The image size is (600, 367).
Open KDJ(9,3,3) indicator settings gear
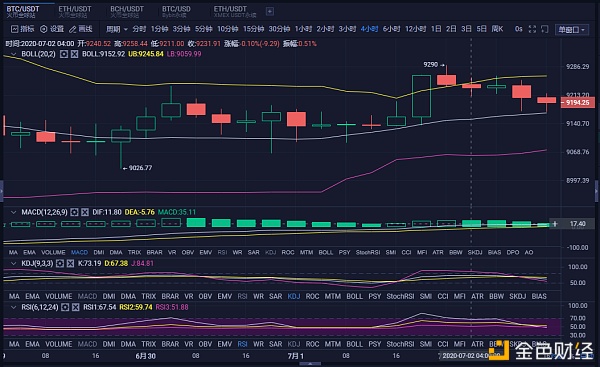(60, 263)
